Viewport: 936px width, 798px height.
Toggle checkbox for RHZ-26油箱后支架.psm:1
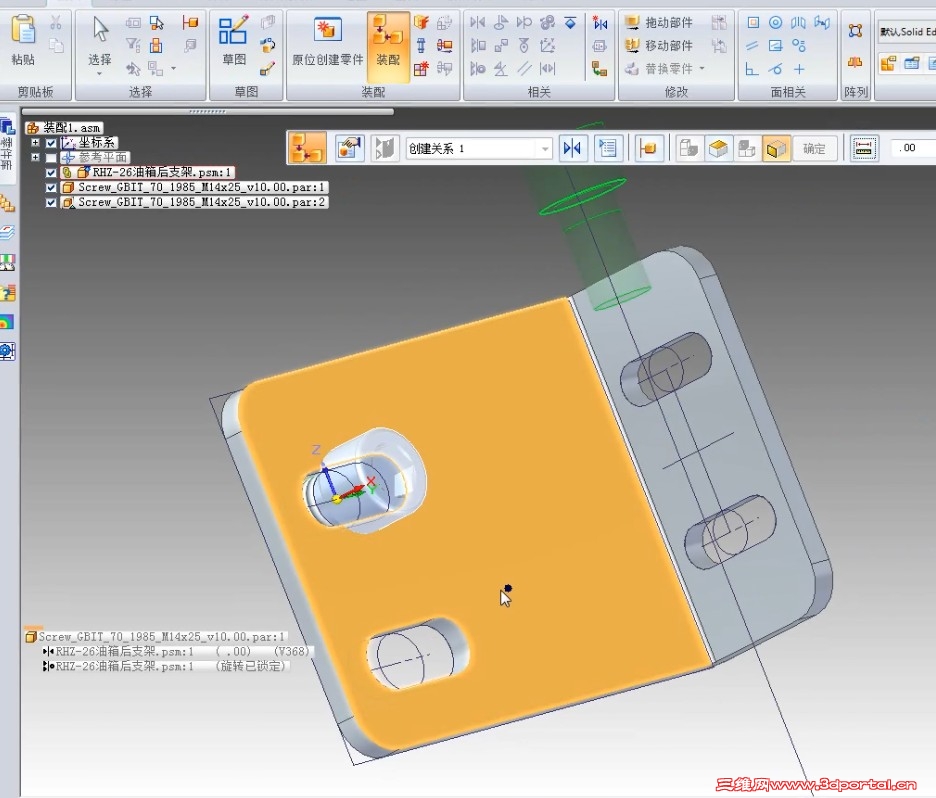click(x=51, y=172)
